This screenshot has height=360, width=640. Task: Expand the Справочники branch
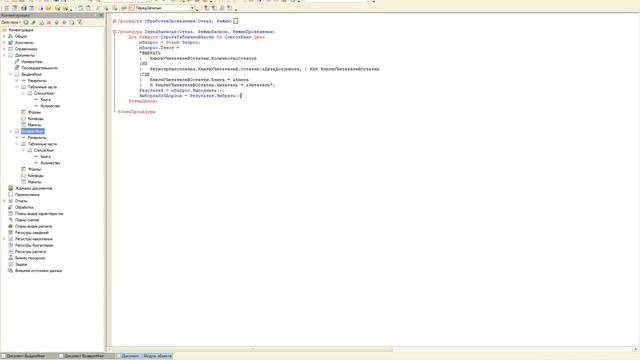pyautogui.click(x=4, y=49)
